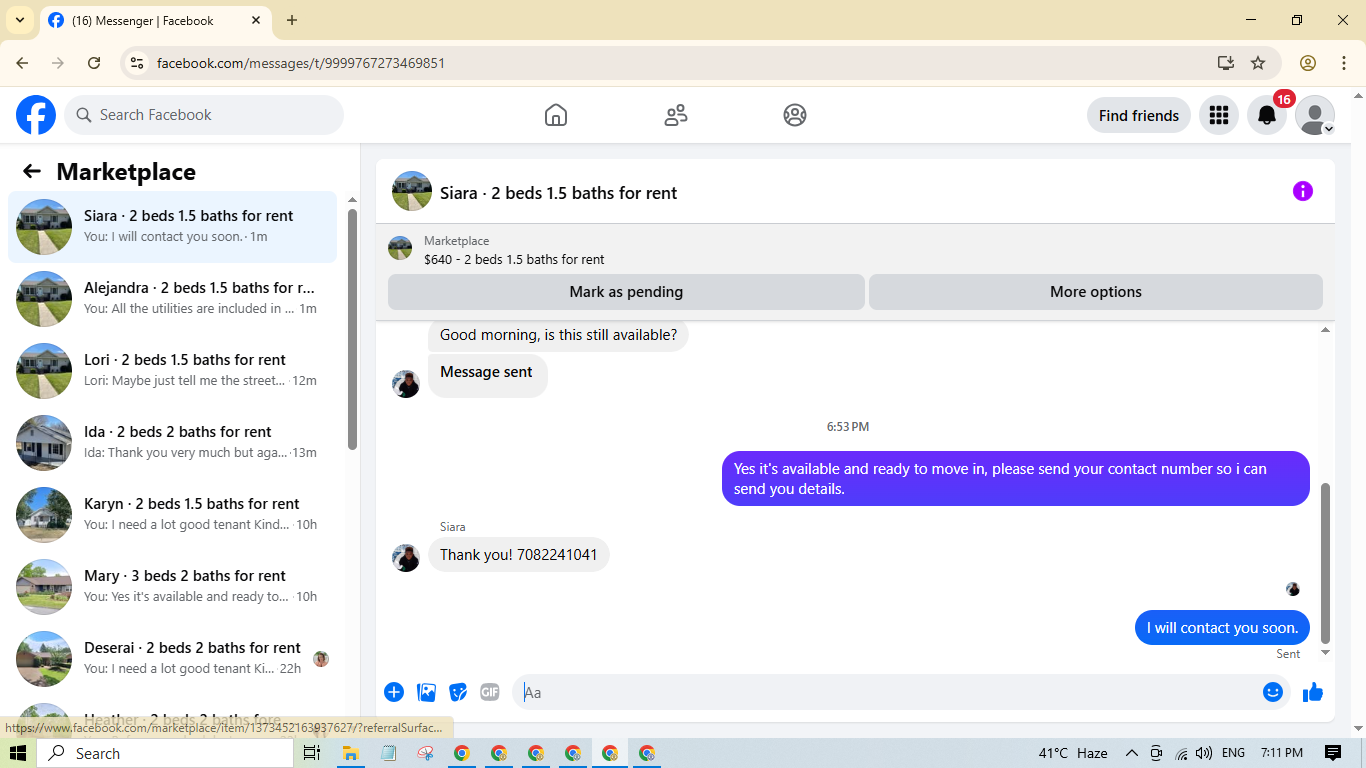This screenshot has height=768, width=1366.
Task: Select 'Good morning, is this still available?' message
Action: pyautogui.click(x=558, y=336)
